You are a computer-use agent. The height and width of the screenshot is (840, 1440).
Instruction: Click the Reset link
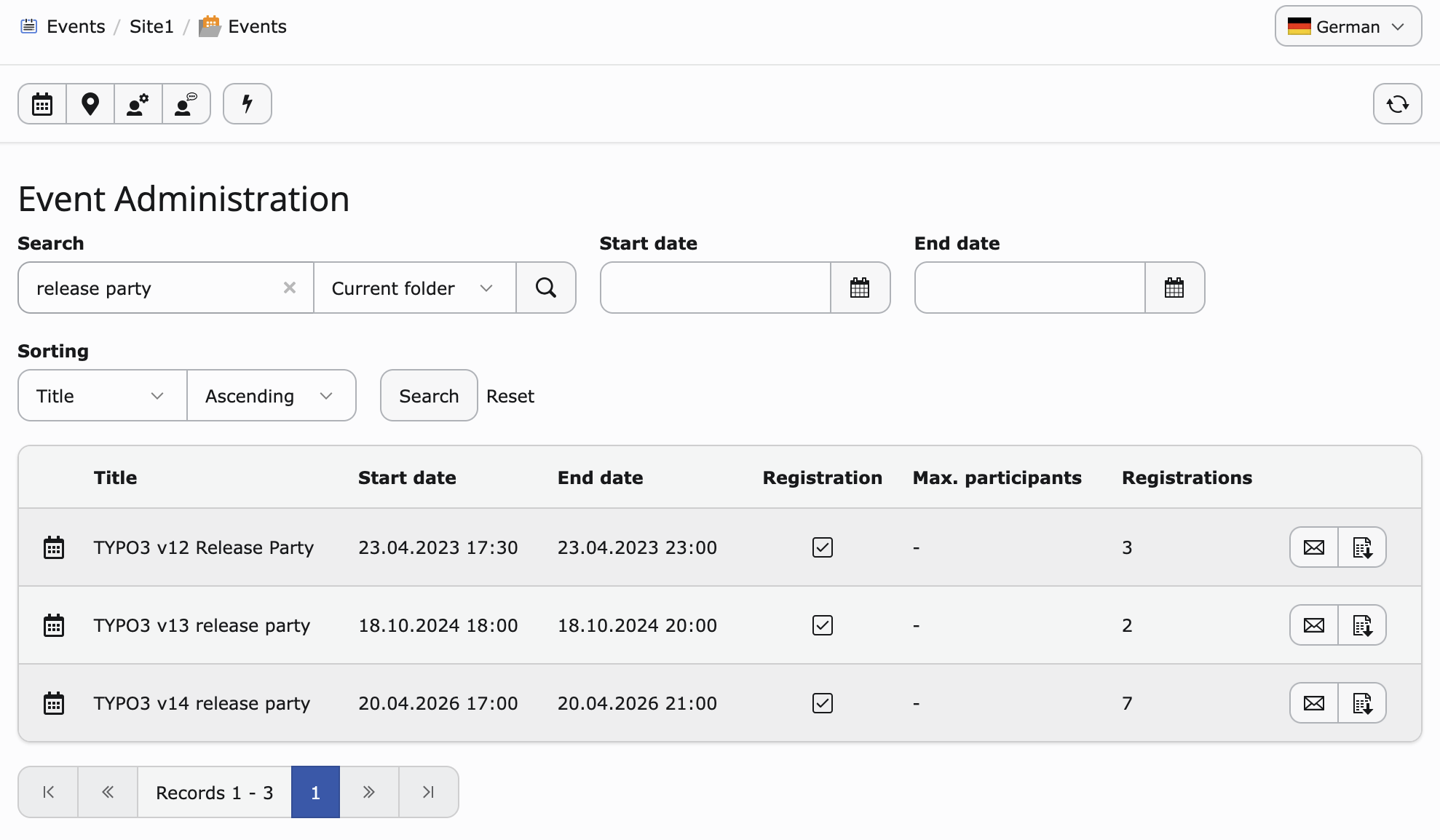pos(510,396)
